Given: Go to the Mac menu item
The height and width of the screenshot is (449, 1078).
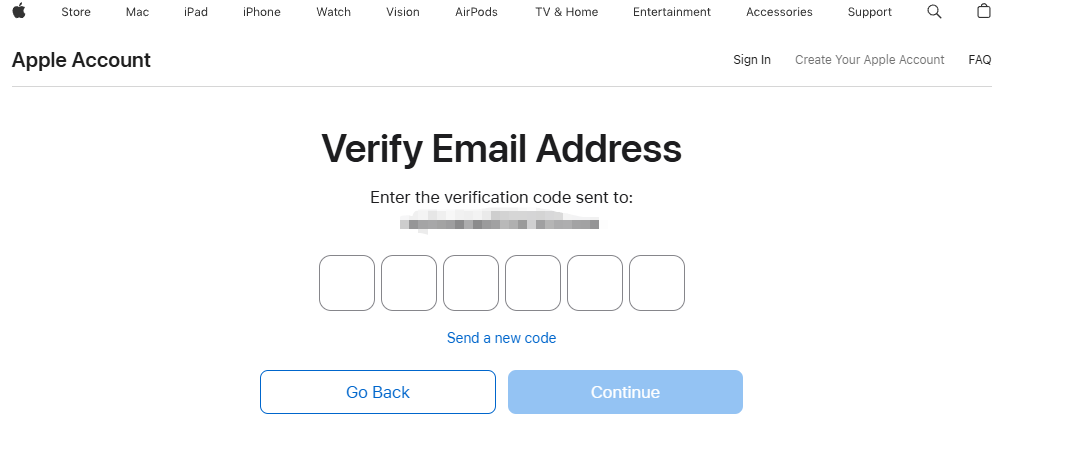Looking at the screenshot, I should (x=137, y=12).
